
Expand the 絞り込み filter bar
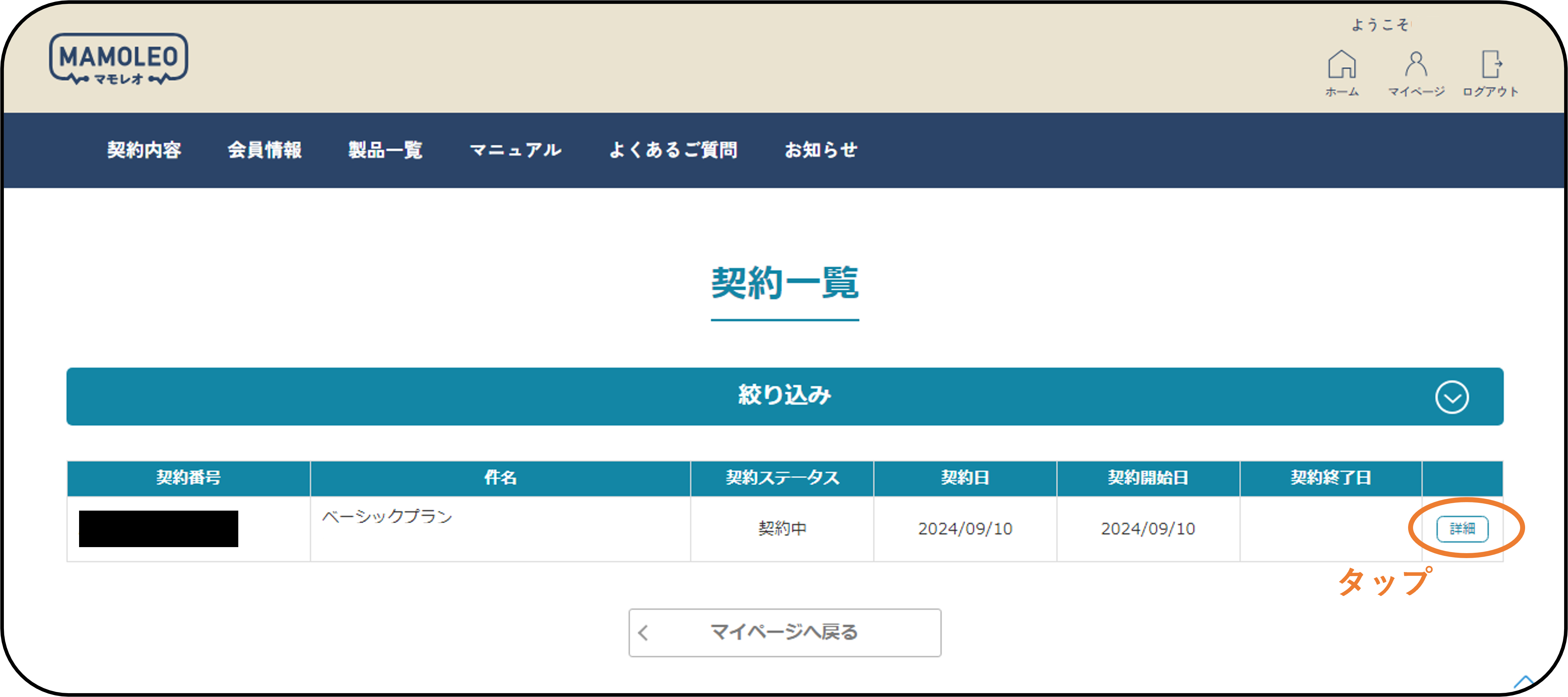(x=785, y=396)
